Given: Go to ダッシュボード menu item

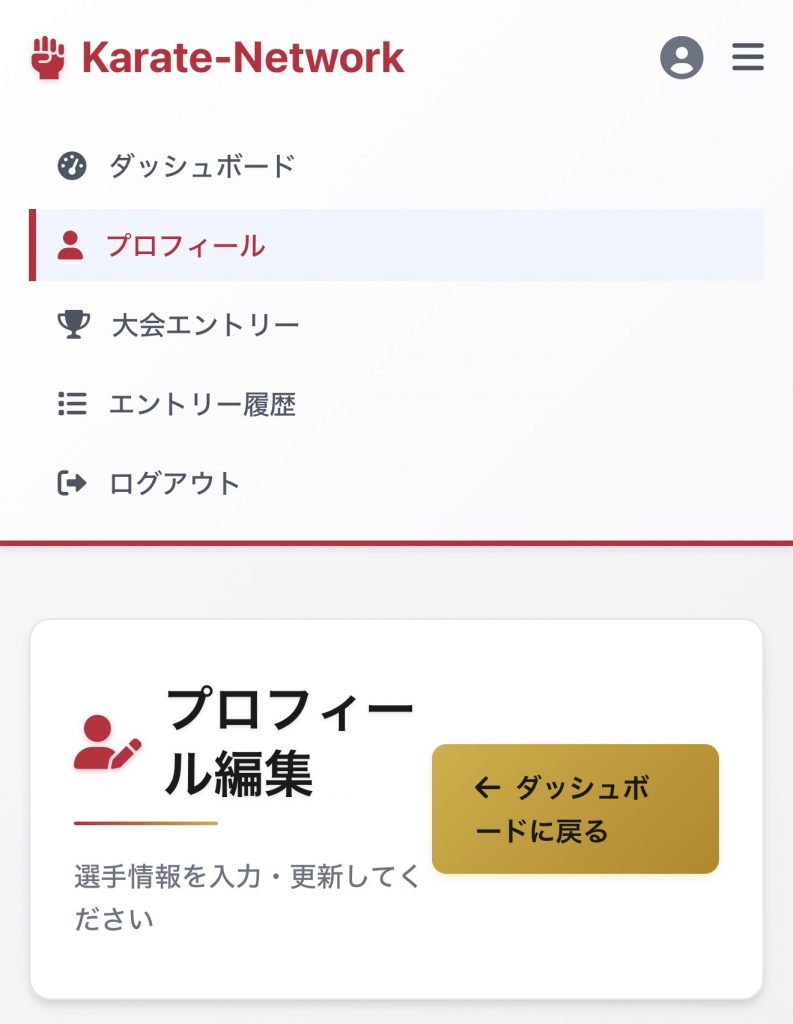Looking at the screenshot, I should click(x=201, y=166).
